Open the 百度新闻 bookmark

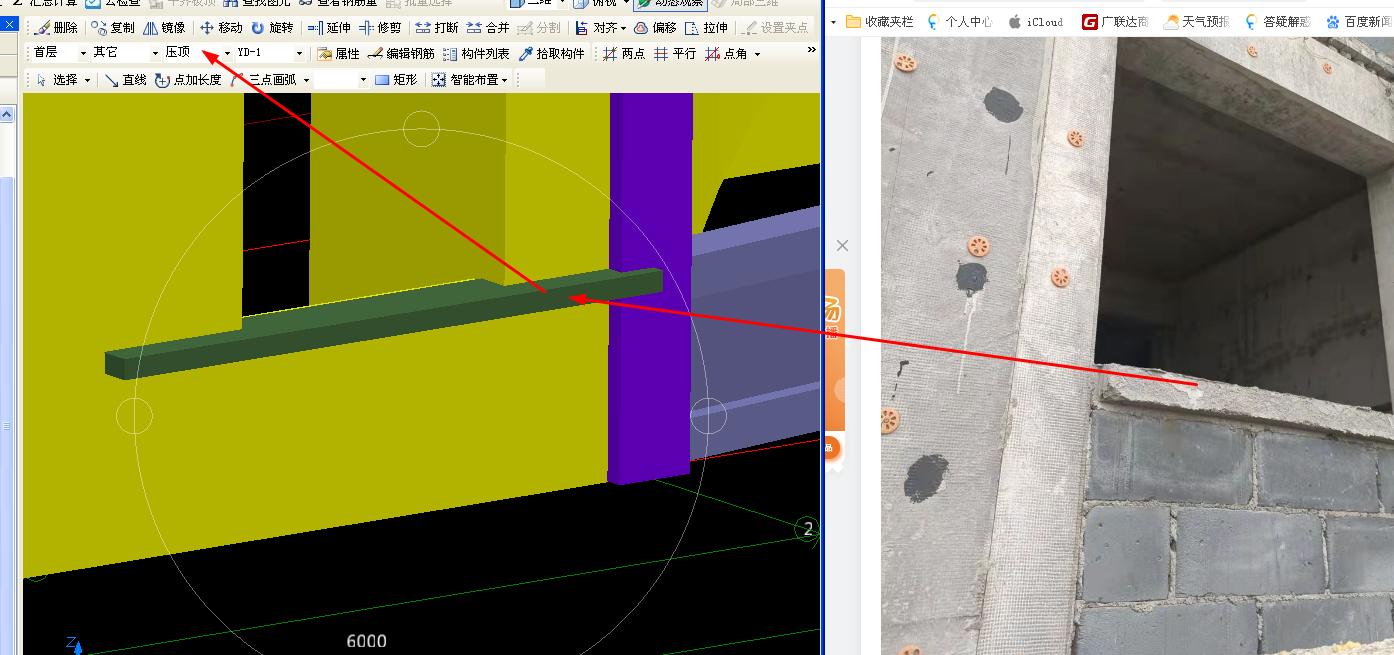coord(1359,21)
